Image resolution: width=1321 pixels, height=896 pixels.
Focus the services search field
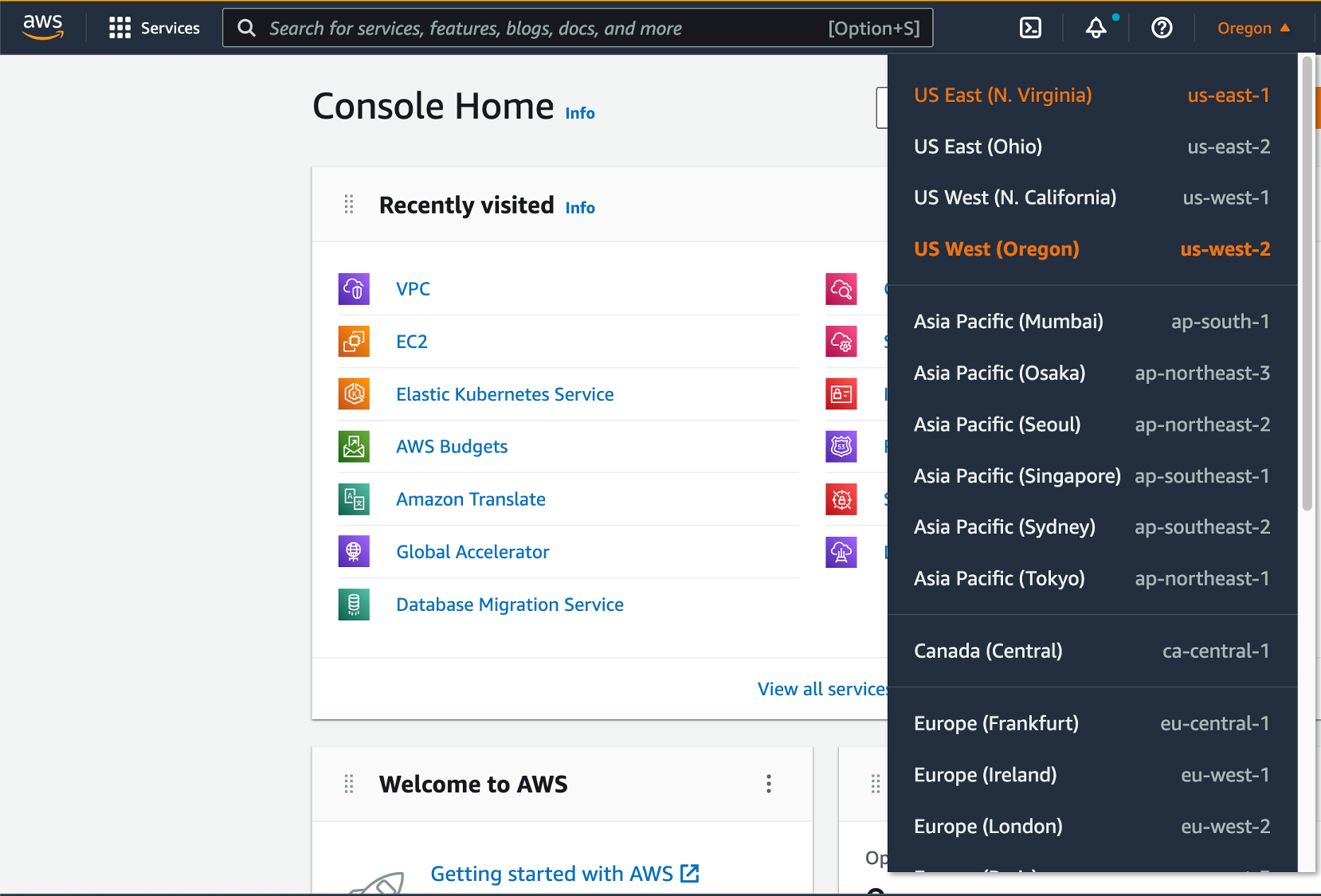[578, 28]
